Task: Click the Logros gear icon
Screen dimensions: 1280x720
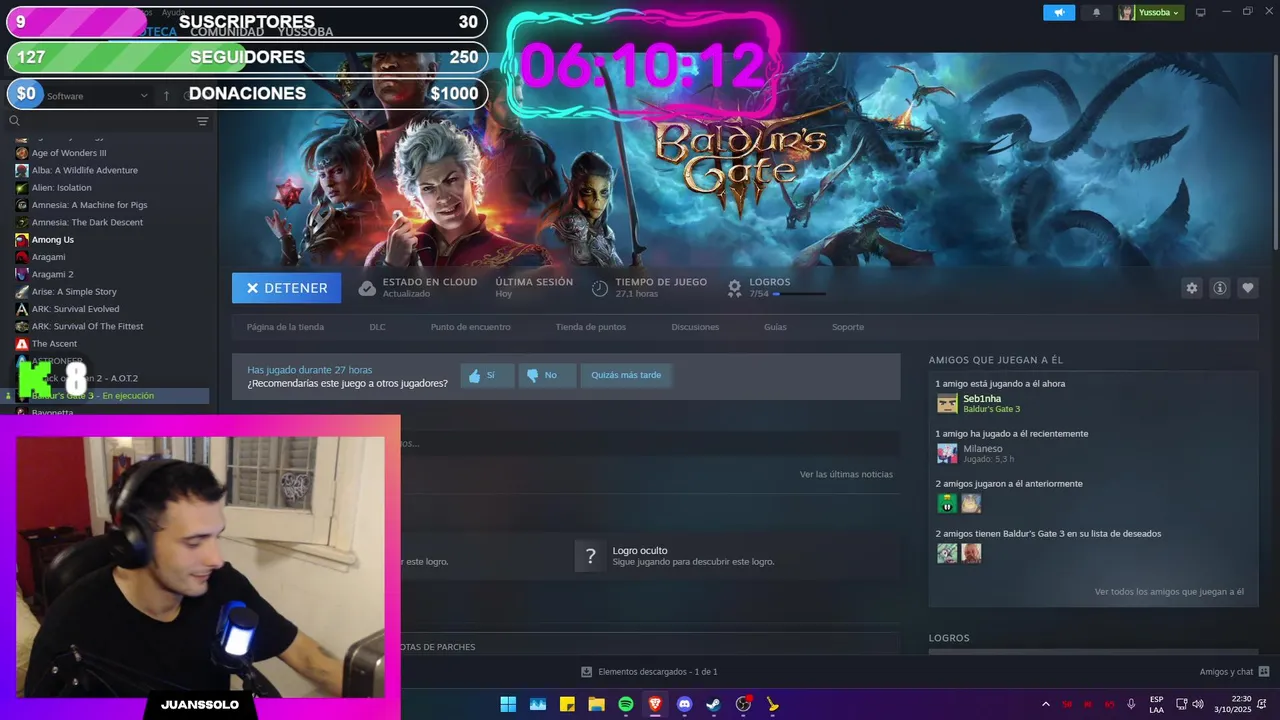Action: click(734, 288)
